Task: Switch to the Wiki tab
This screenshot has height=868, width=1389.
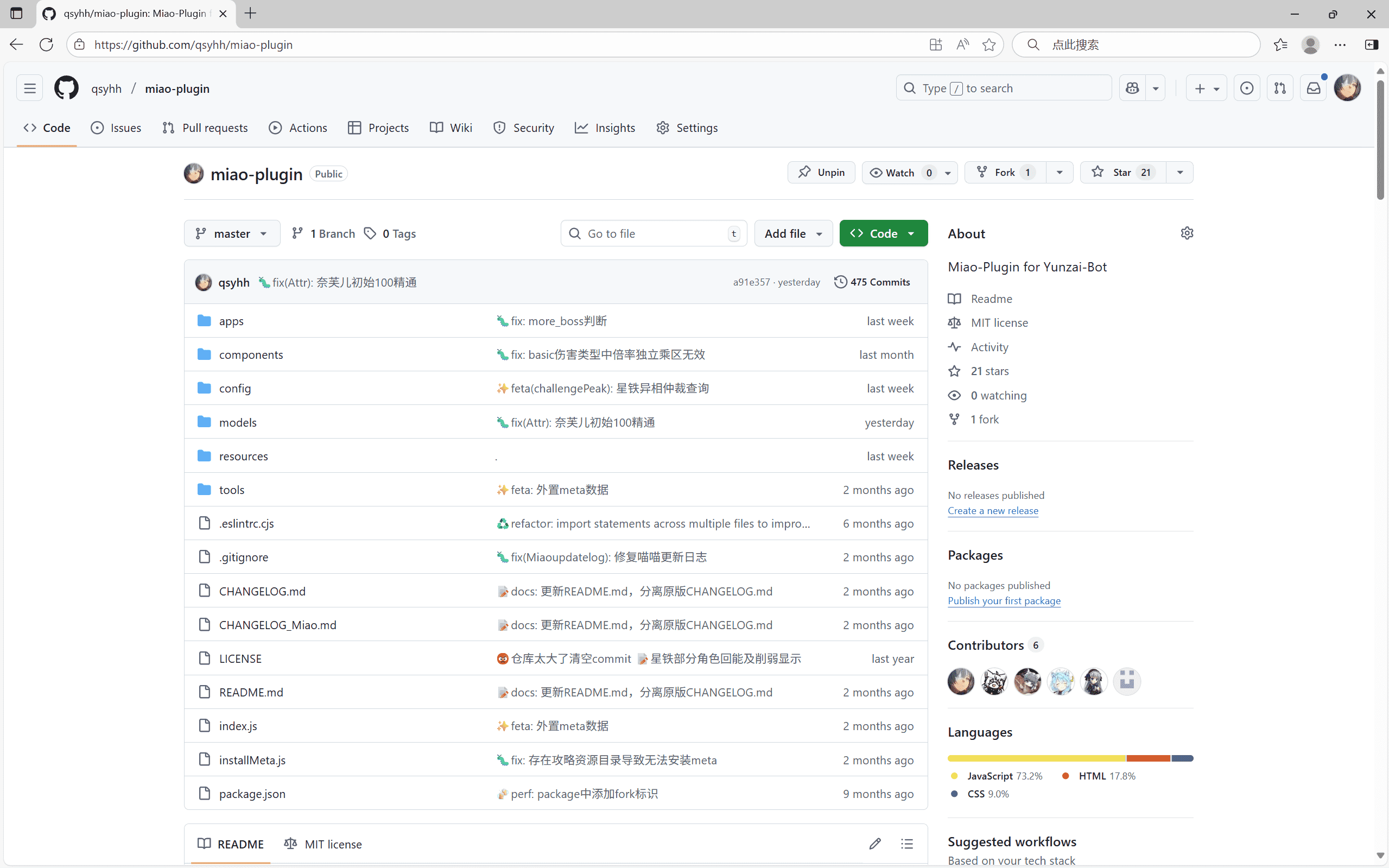Action: tap(451, 128)
